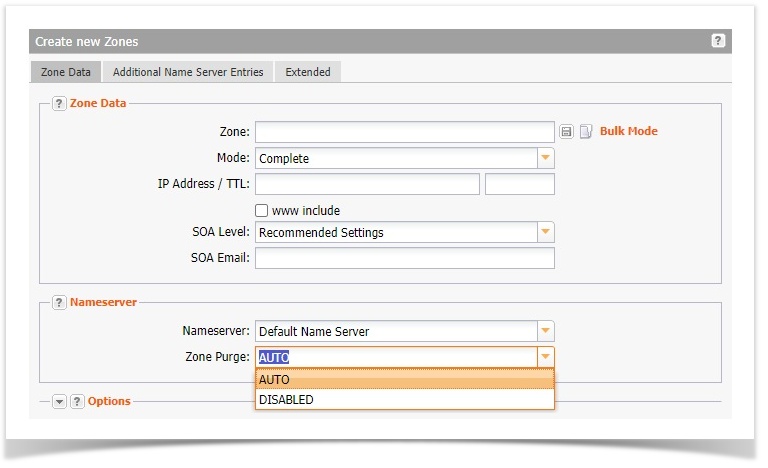Click the Zone Purge field showing AUTO

[396, 357]
